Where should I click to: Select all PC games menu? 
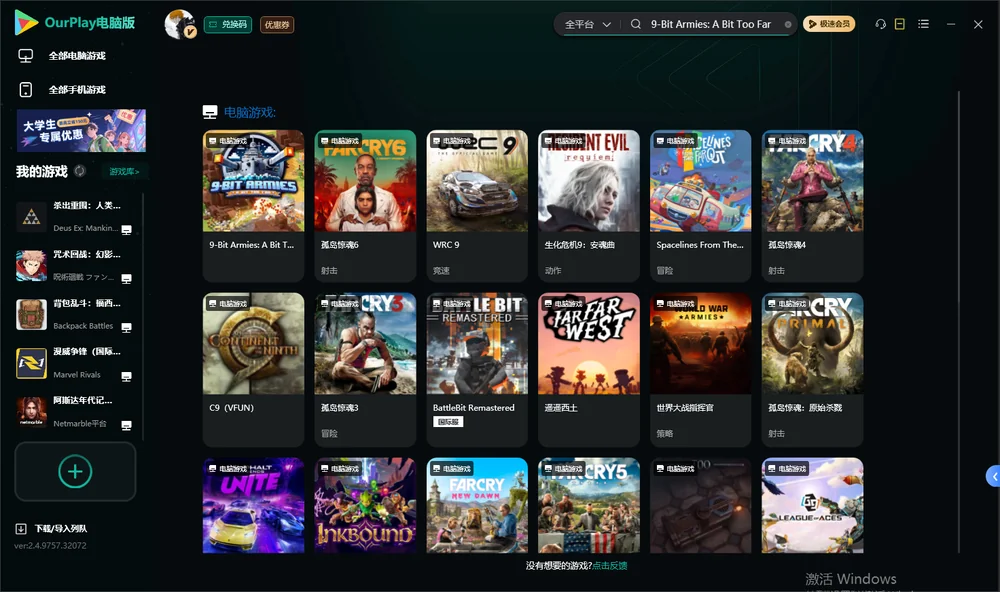[77, 56]
